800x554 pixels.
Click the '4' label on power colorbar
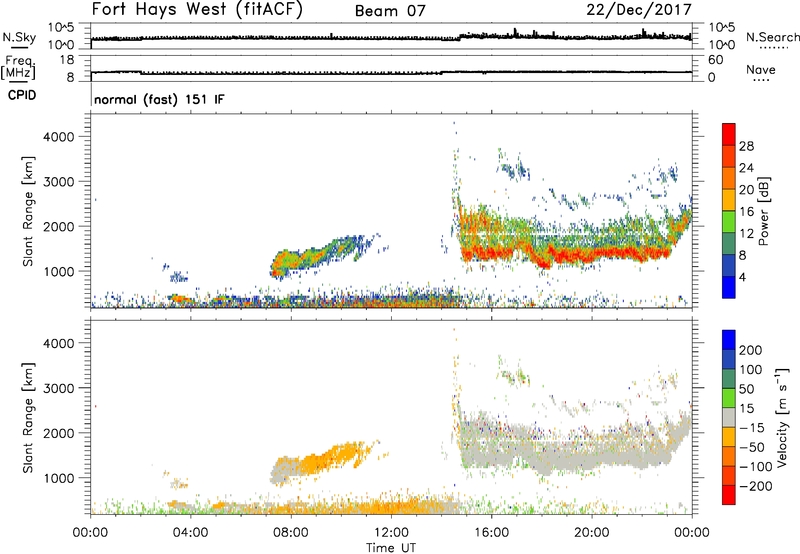pyautogui.click(x=742, y=277)
